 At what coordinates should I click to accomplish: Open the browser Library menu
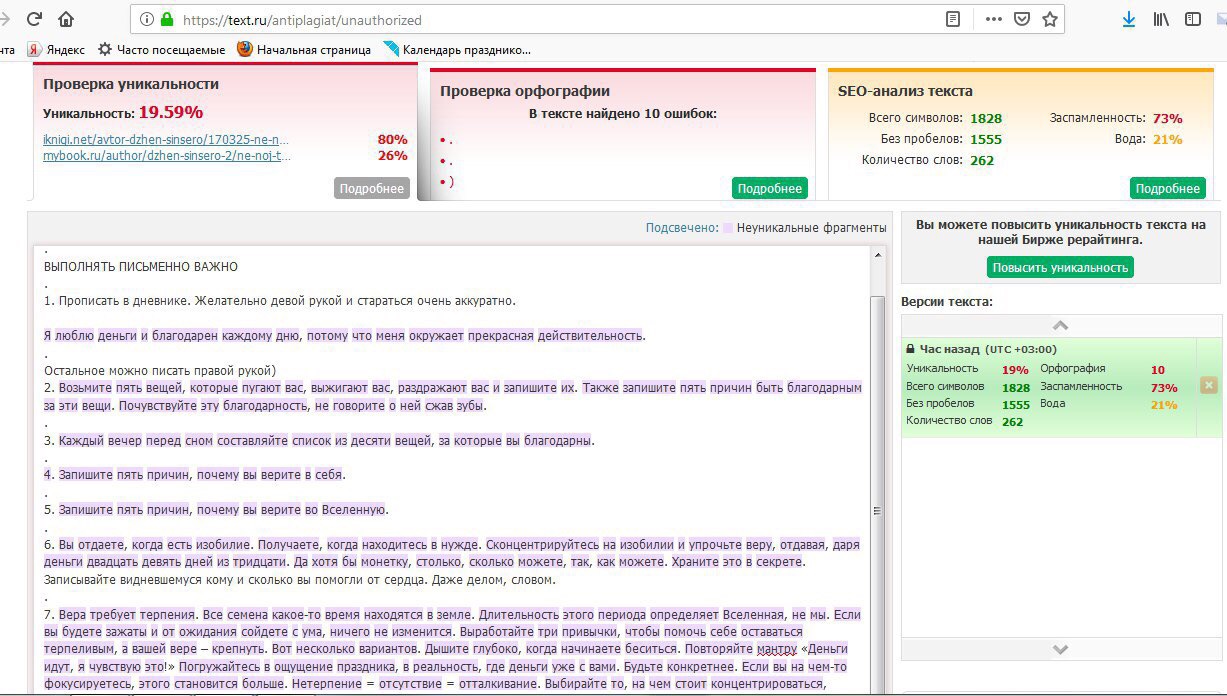(x=1161, y=19)
